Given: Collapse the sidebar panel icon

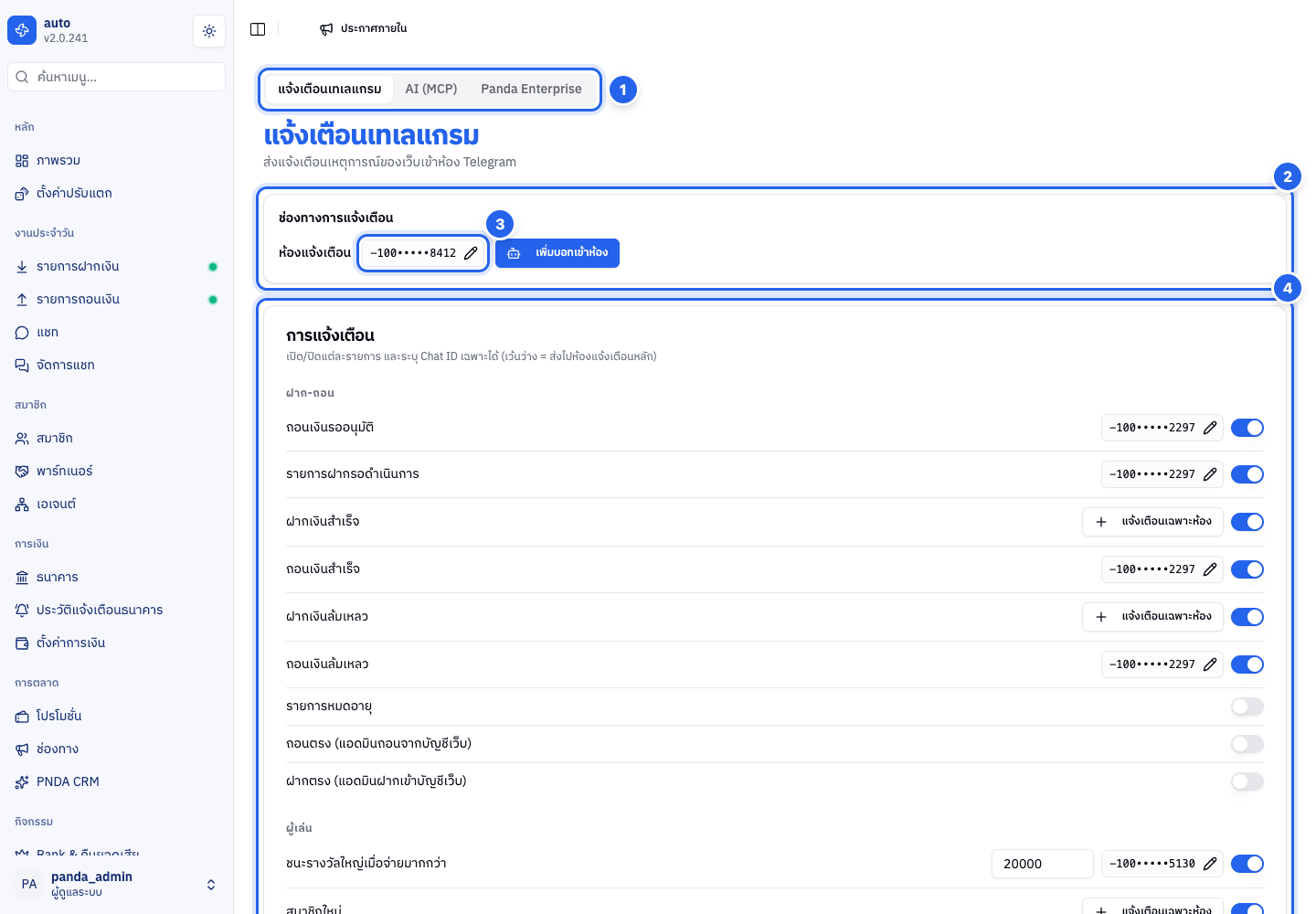Looking at the screenshot, I should coord(258,29).
